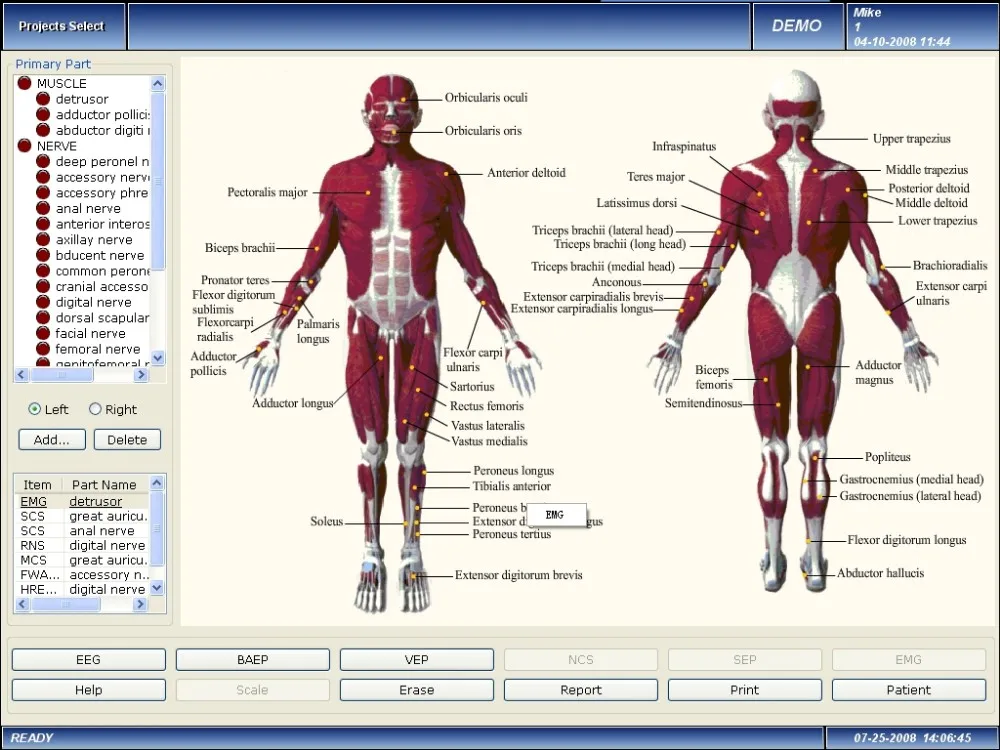Select the detrusor muscle icon
Image resolution: width=1000 pixels, height=750 pixels.
[x=43, y=99]
